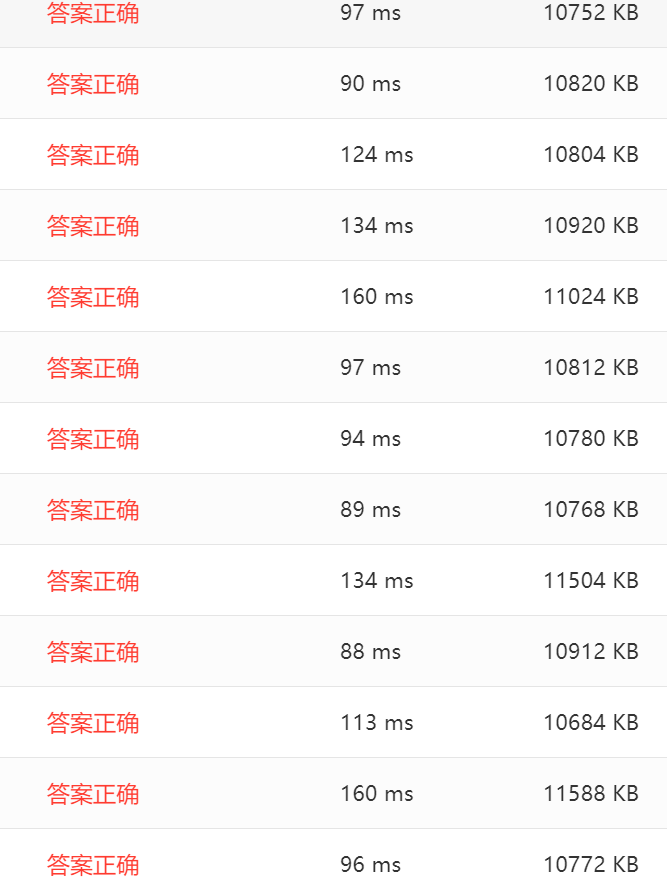The image size is (667, 884).
Task: Select the 11504 KB memory value
Action: tap(591, 581)
